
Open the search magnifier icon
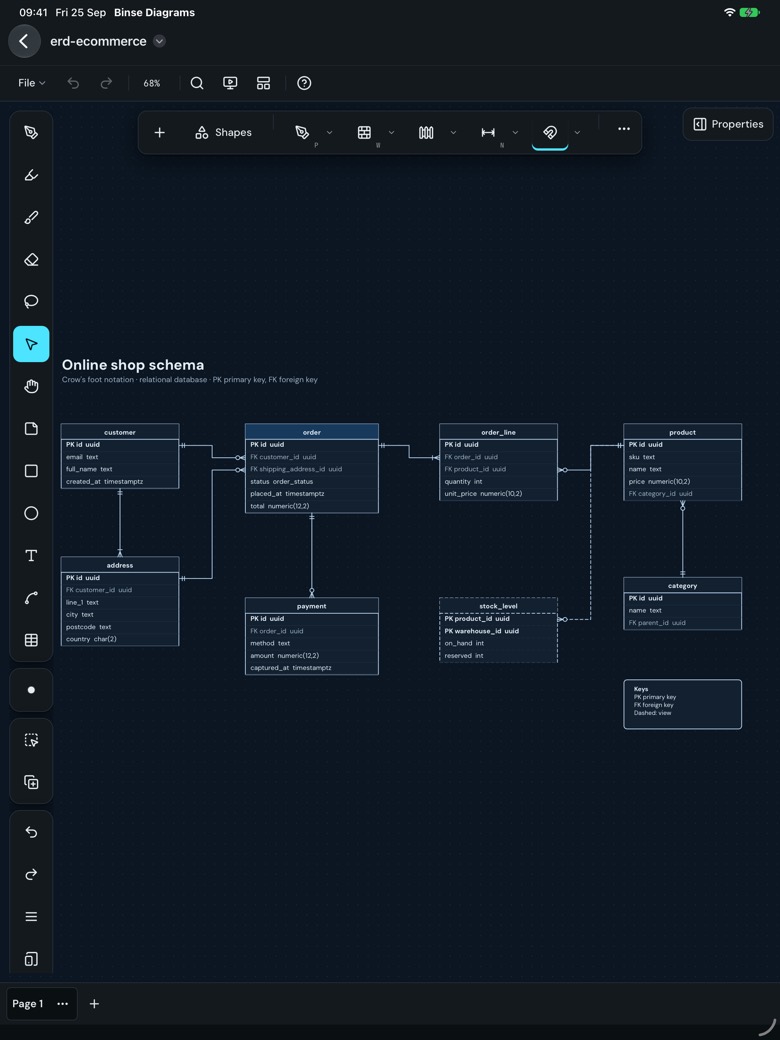tap(197, 83)
